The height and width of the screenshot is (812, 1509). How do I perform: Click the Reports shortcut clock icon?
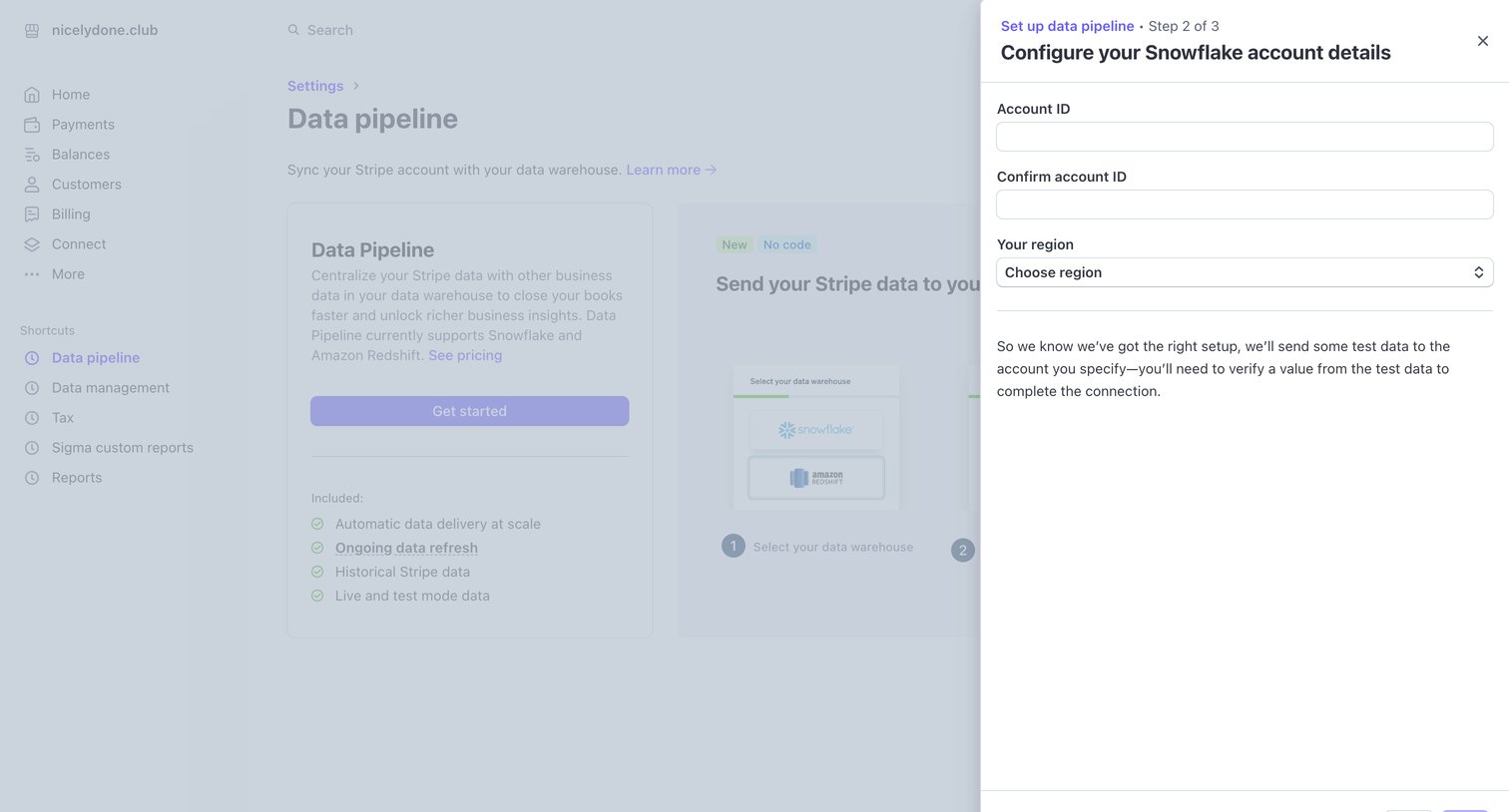pyautogui.click(x=32, y=478)
